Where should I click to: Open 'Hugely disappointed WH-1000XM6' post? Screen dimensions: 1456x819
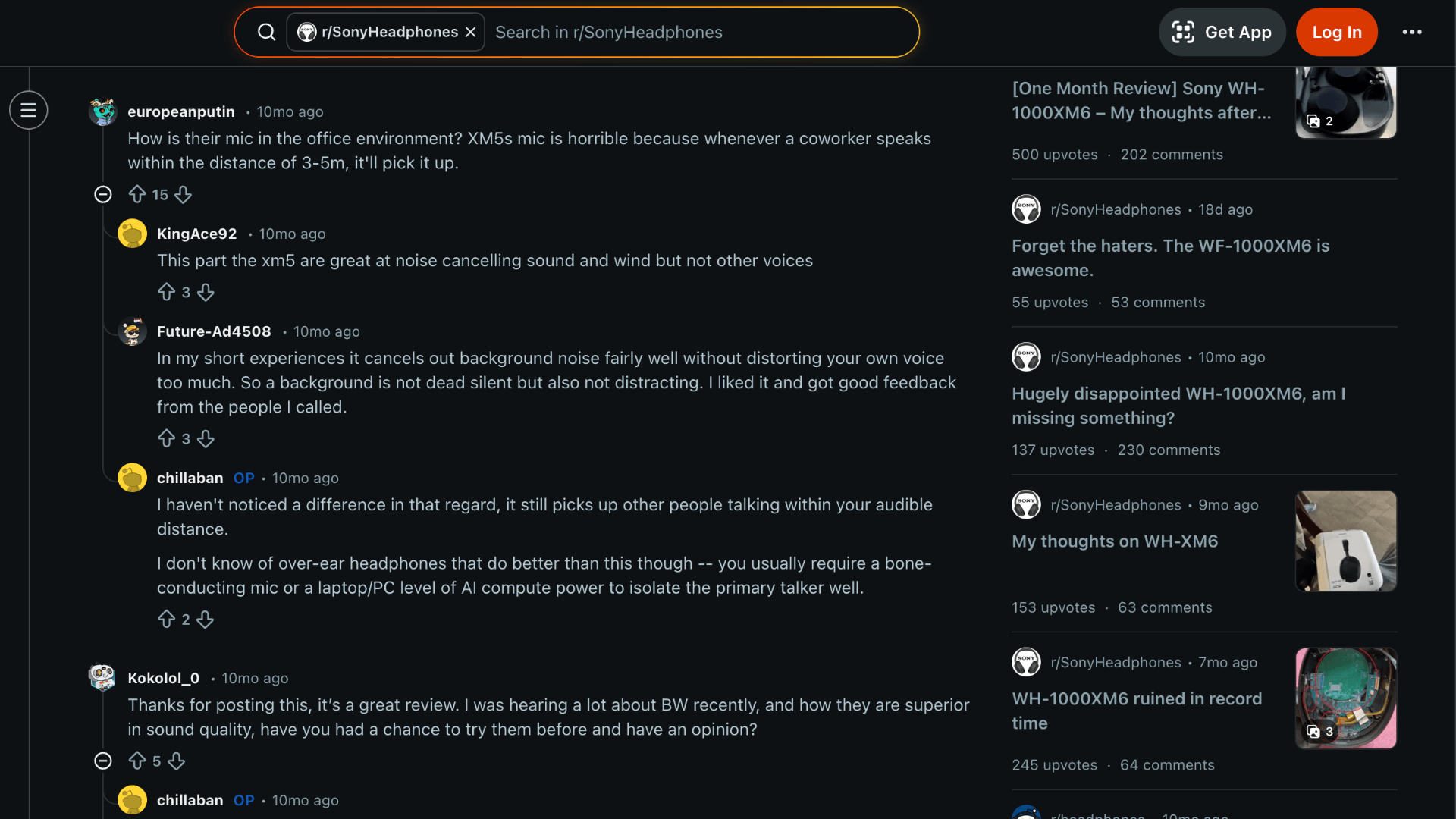pyautogui.click(x=1178, y=406)
